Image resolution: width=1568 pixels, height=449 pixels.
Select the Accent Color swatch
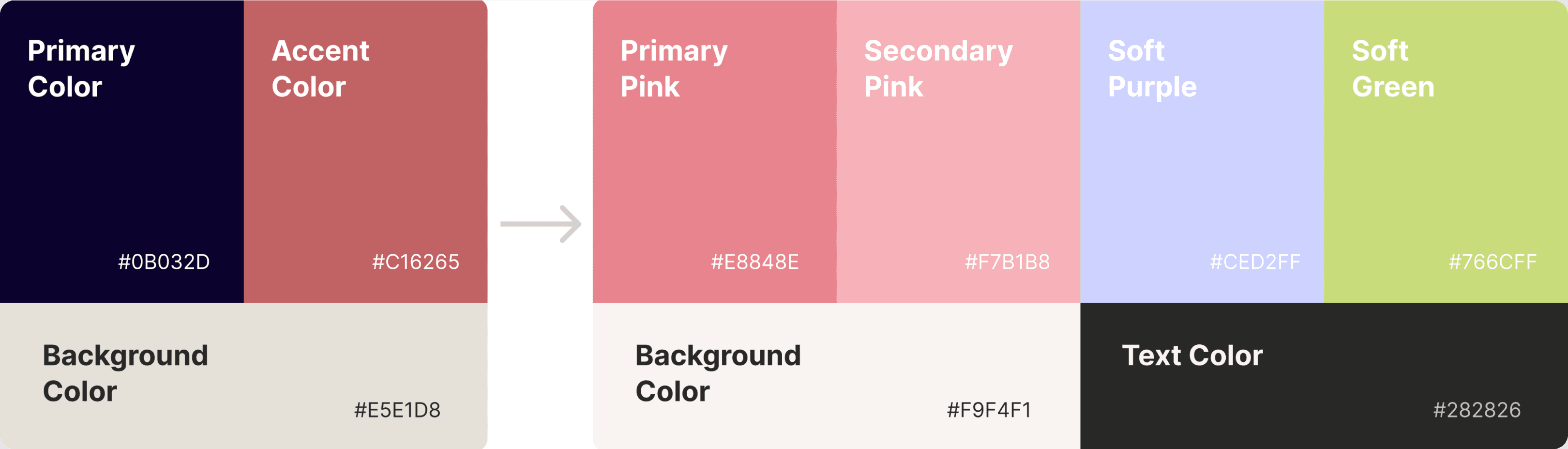[366, 151]
